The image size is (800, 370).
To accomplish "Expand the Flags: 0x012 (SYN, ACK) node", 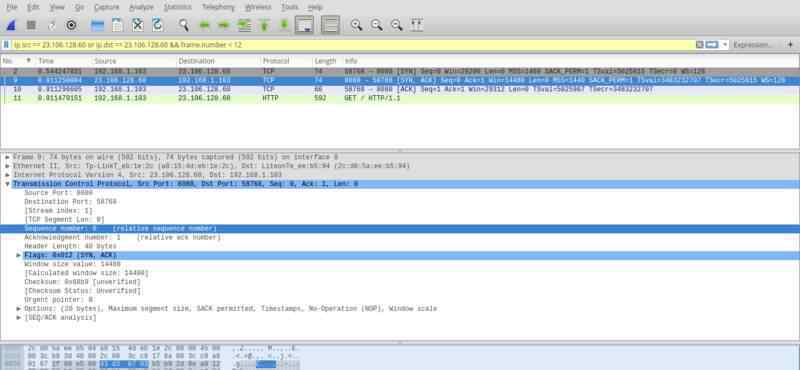I will point(19,255).
